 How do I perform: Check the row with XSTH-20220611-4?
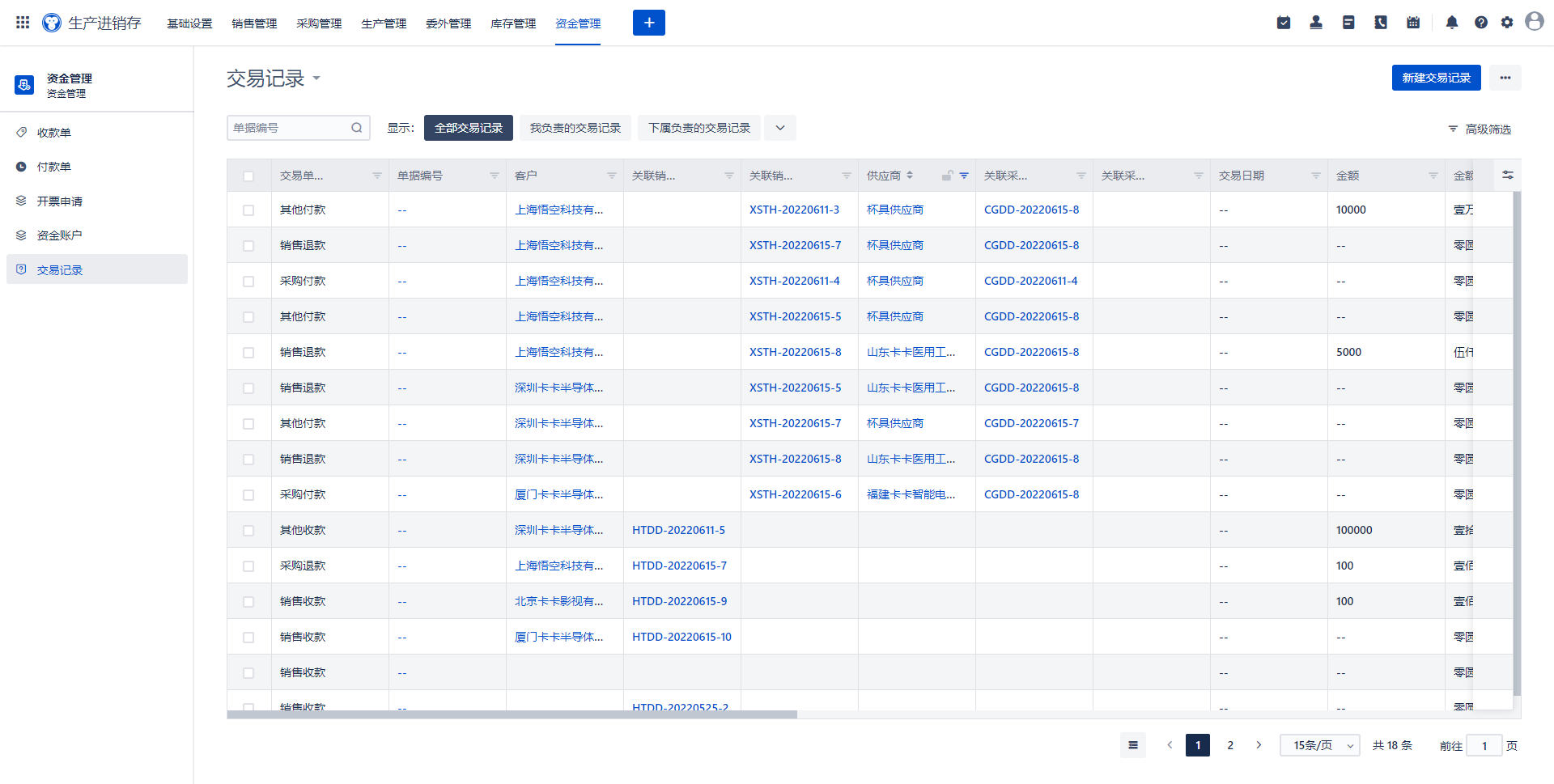(248, 282)
